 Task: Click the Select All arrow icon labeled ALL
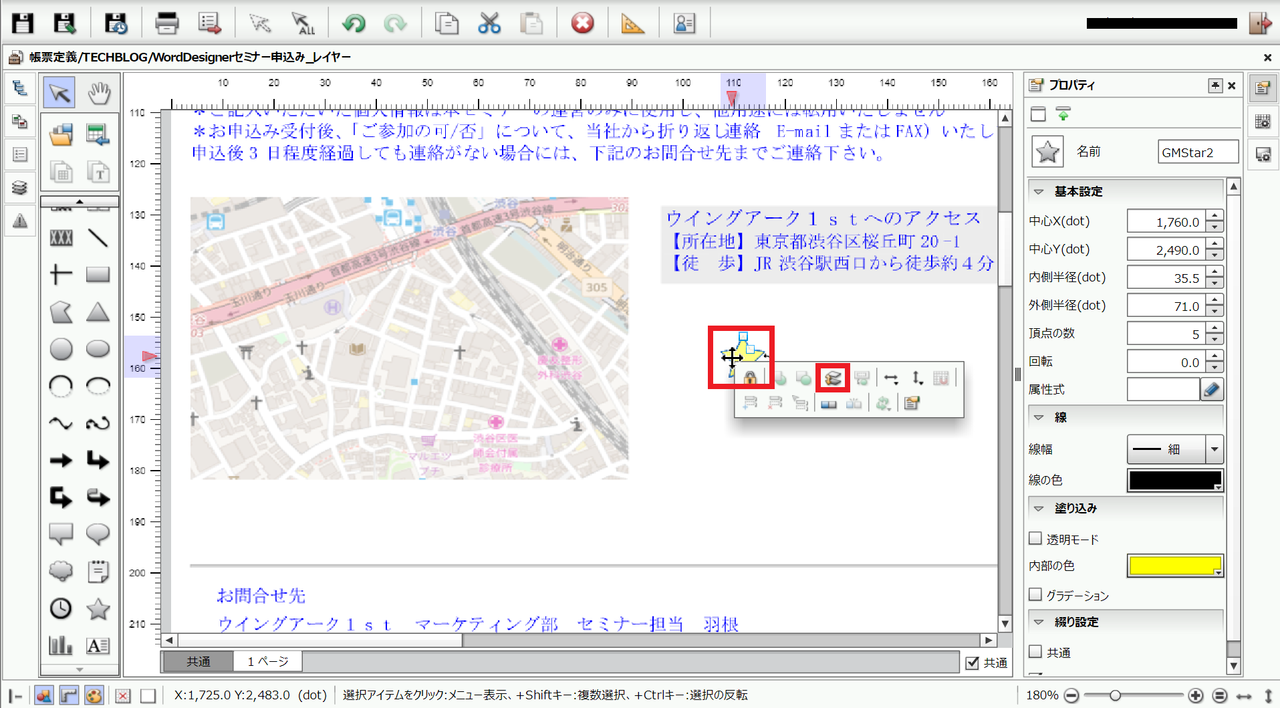click(303, 22)
